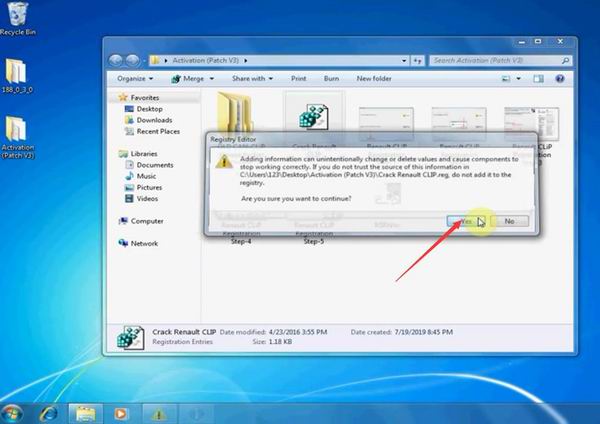Select the 188_0_3_0 folder on the desktop
The width and height of the screenshot is (600, 424).
(x=15, y=75)
